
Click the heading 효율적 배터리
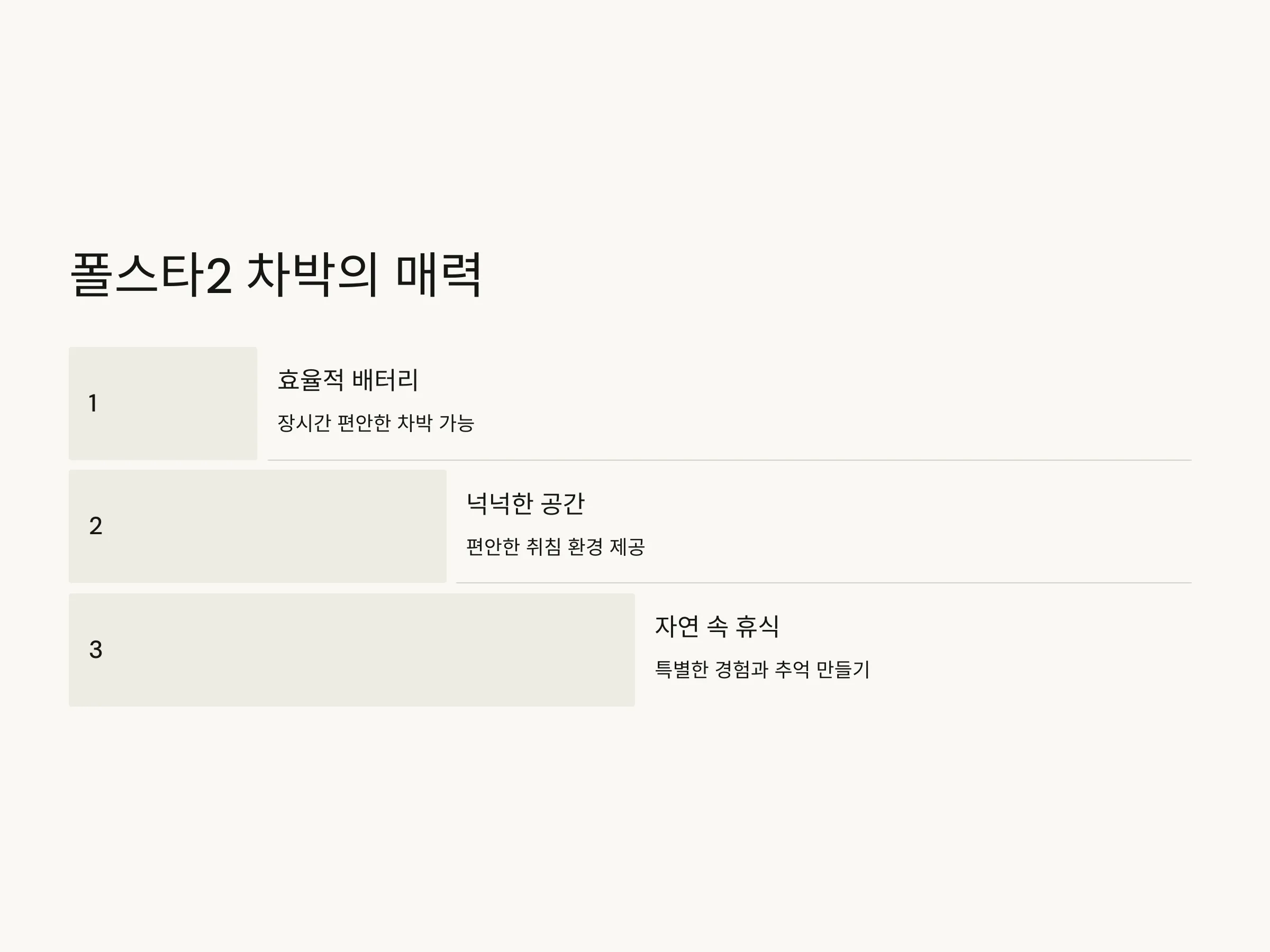[348, 380]
